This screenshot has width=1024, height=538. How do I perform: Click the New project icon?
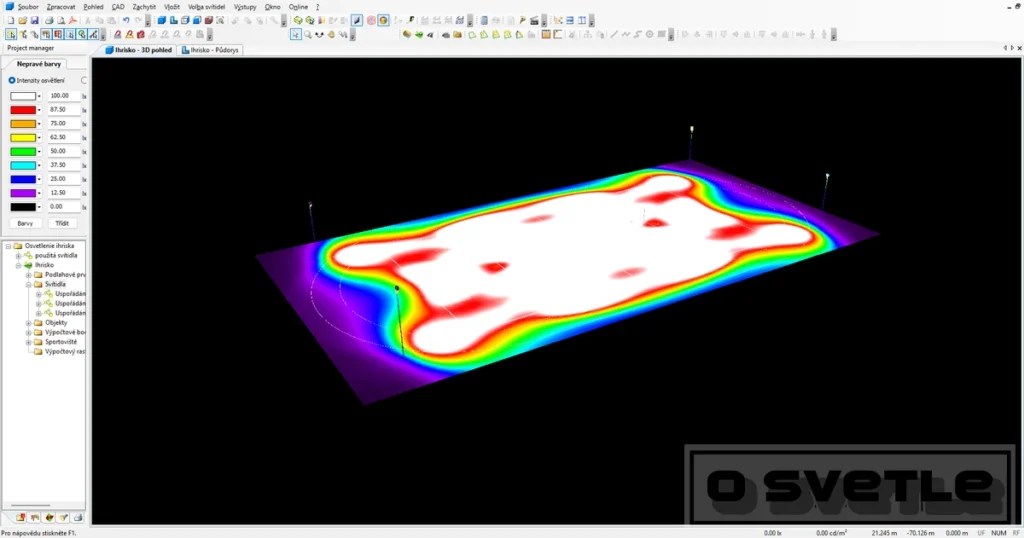coord(10,20)
